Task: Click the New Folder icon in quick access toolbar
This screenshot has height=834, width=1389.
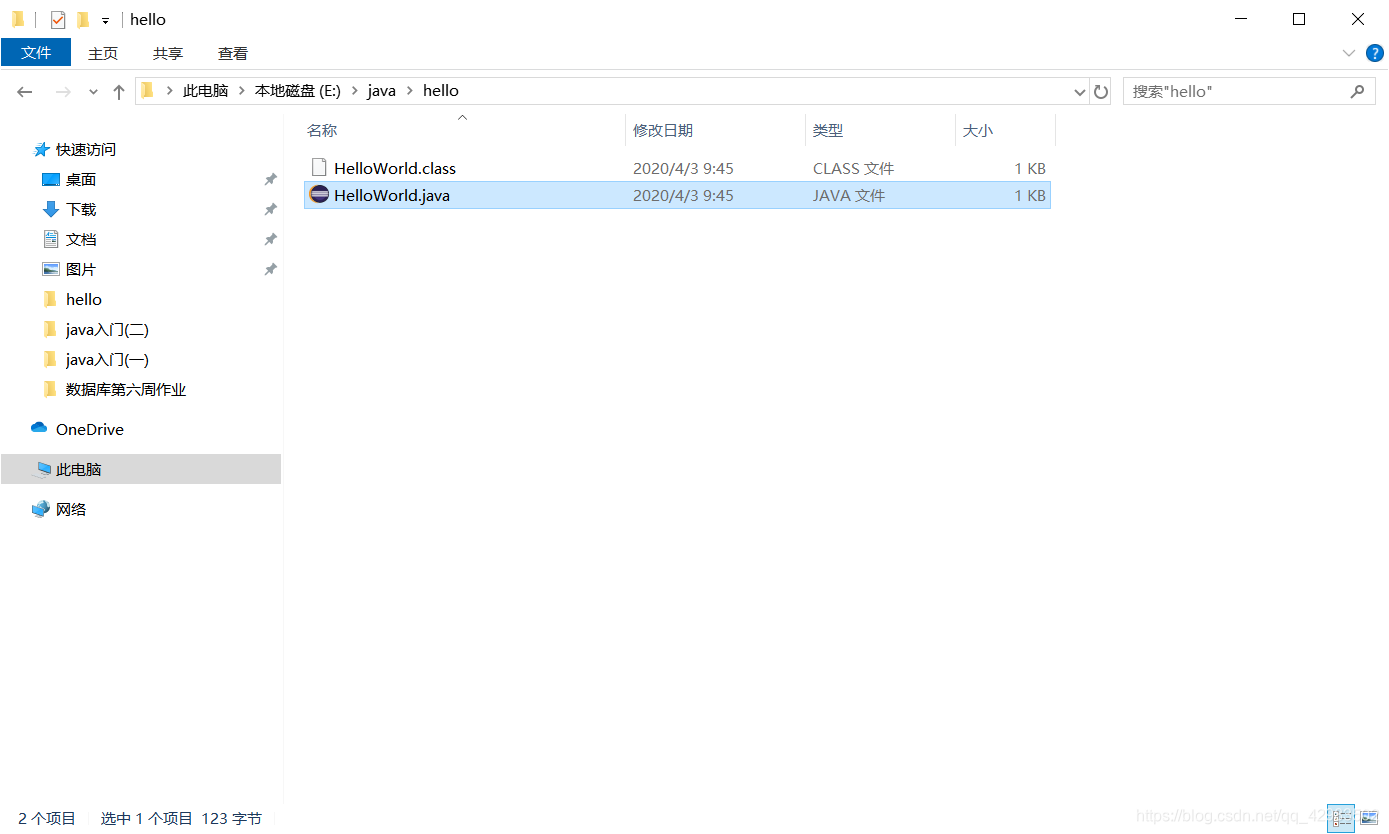Action: (83, 19)
